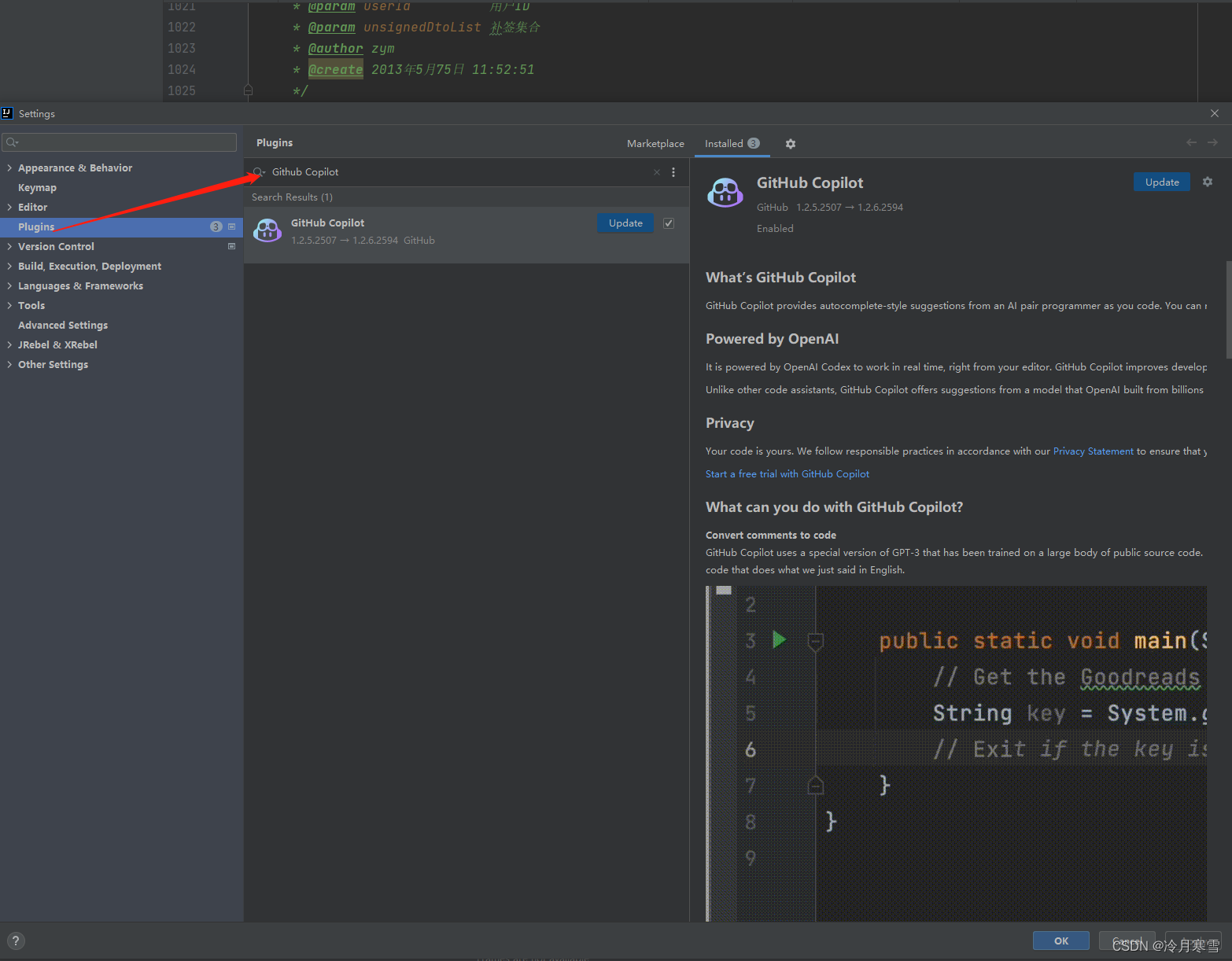Click Convert comments to code subheading
The width and height of the screenshot is (1232, 961).
pyautogui.click(x=771, y=536)
